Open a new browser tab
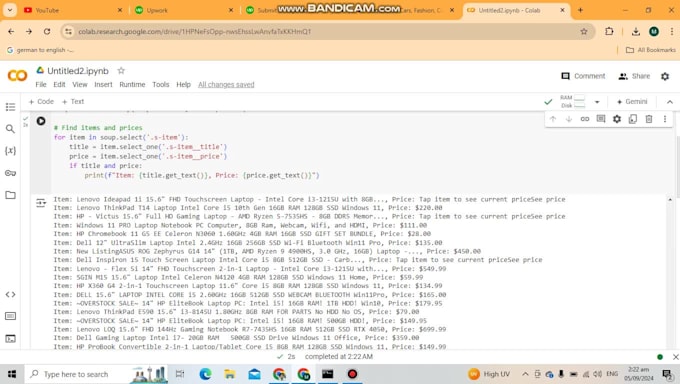 tap(580, 10)
